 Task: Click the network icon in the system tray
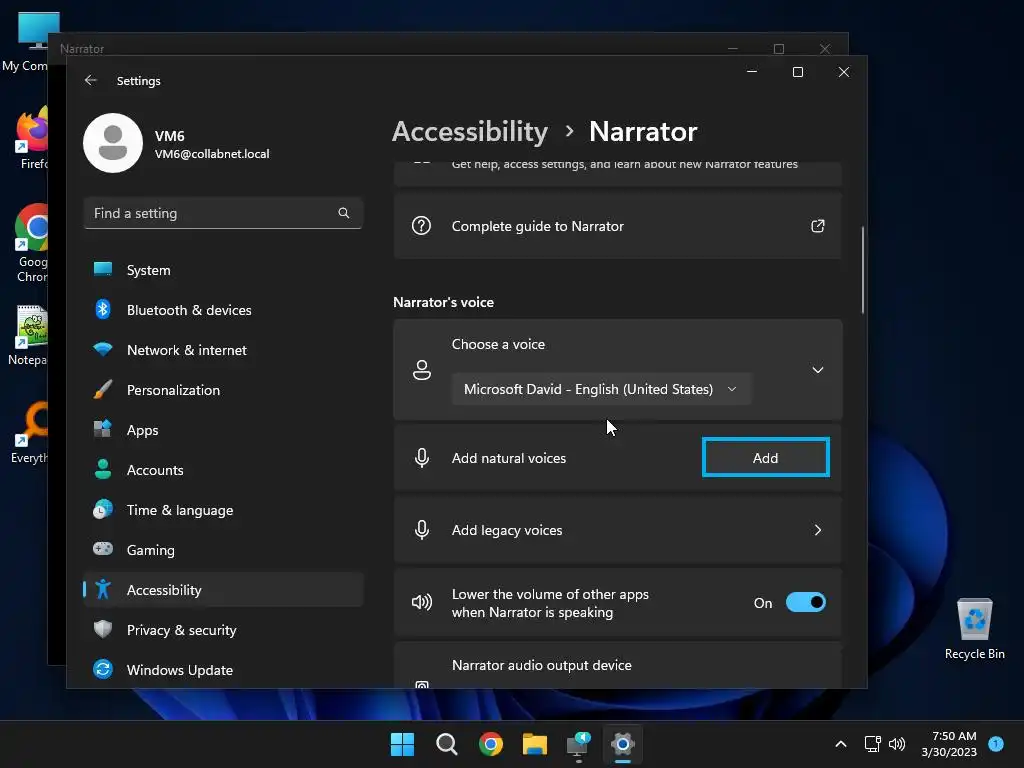(872, 744)
